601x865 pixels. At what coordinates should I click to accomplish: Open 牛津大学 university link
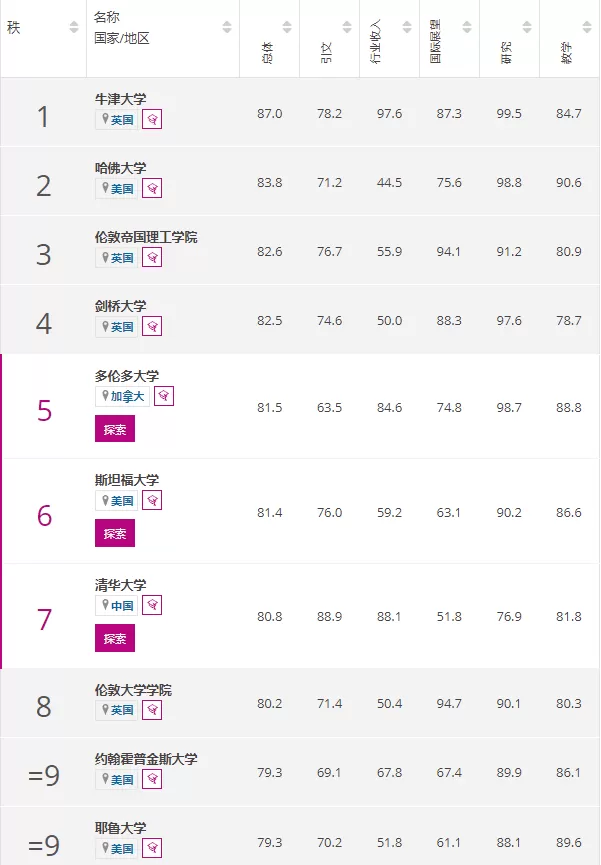pyautogui.click(x=120, y=99)
